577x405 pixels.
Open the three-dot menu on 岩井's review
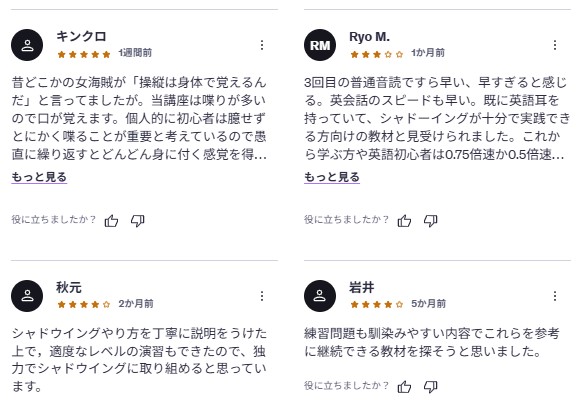pyautogui.click(x=555, y=296)
